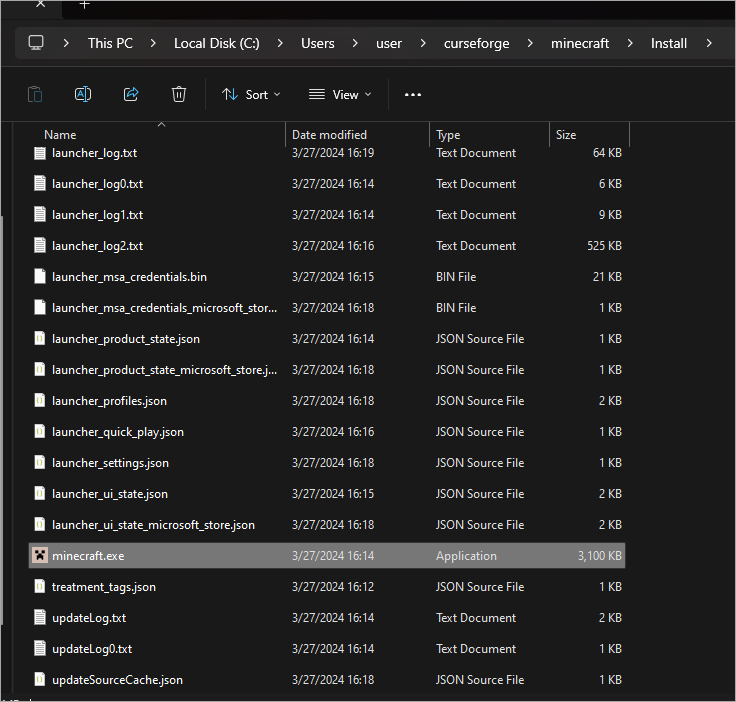Select launcher_msa_credentials_microsoft_stor... file
Viewport: 736px width, 702px height.
click(x=164, y=308)
